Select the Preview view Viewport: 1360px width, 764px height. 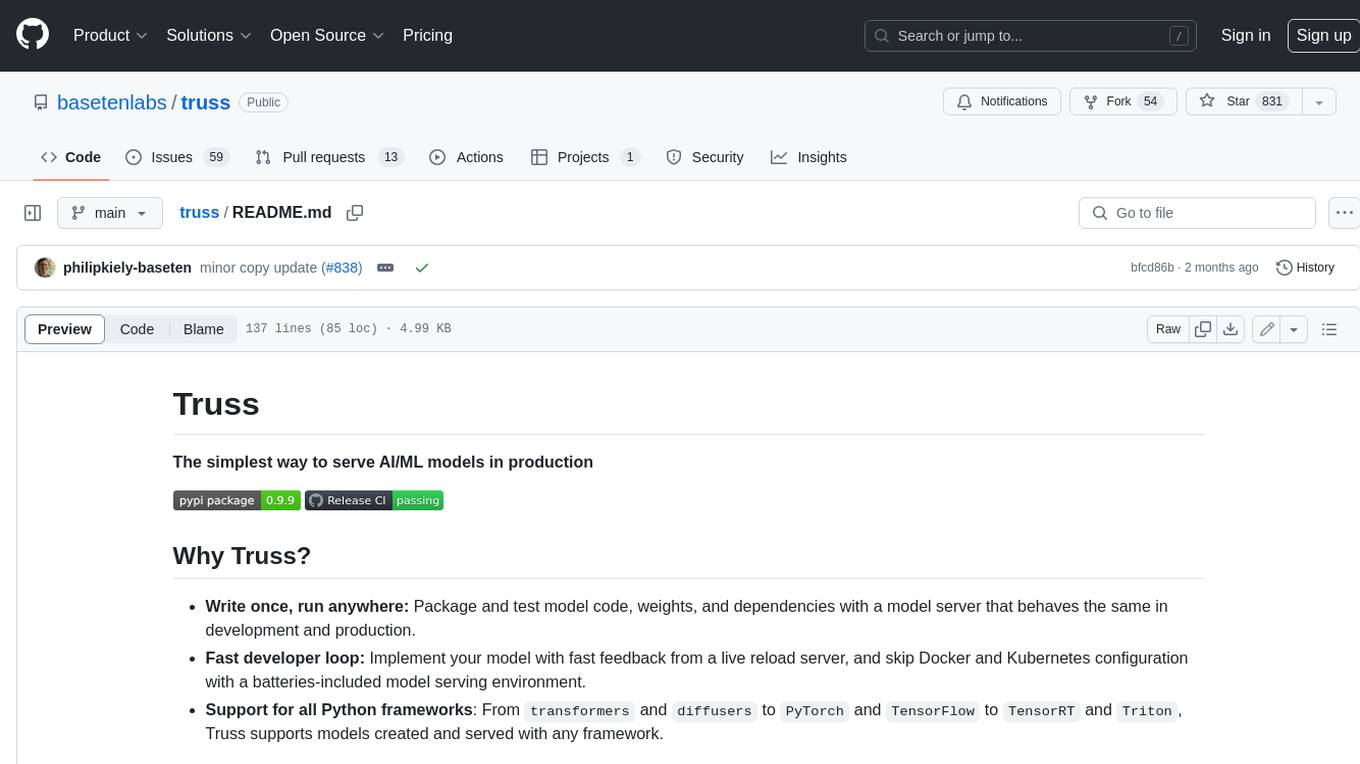tap(65, 329)
